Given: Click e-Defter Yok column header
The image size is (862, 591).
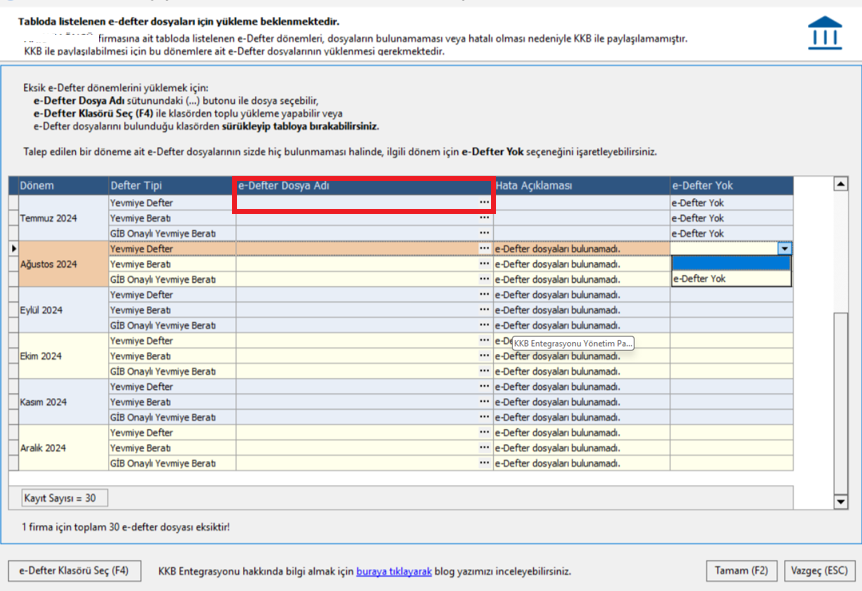Looking at the screenshot, I should [x=731, y=185].
